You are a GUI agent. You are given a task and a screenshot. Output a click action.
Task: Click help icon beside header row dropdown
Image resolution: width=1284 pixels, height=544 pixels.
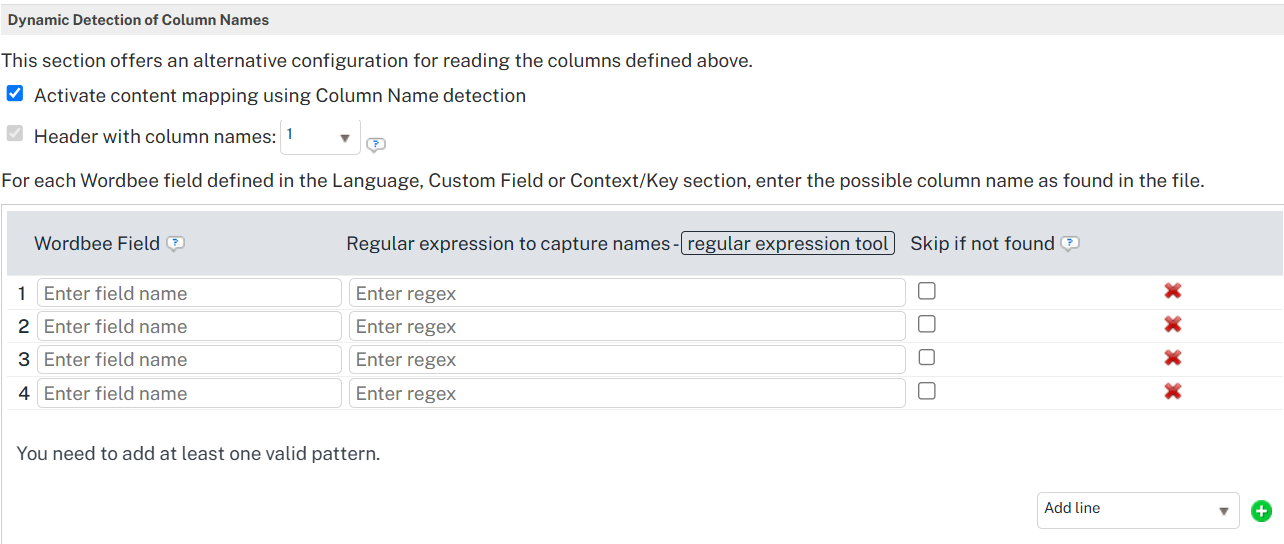(x=375, y=144)
